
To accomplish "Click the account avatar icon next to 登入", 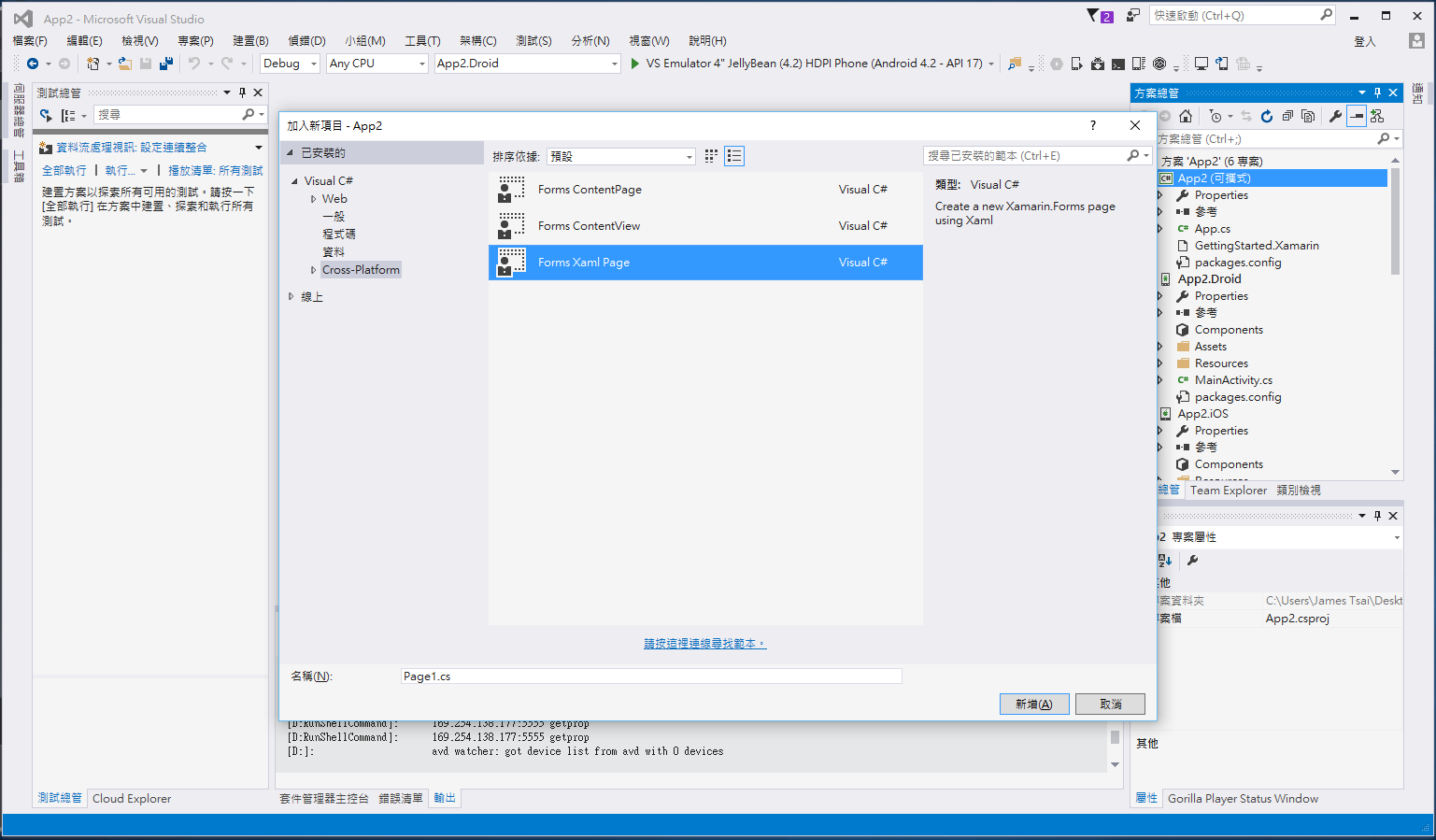I will pyautogui.click(x=1416, y=41).
